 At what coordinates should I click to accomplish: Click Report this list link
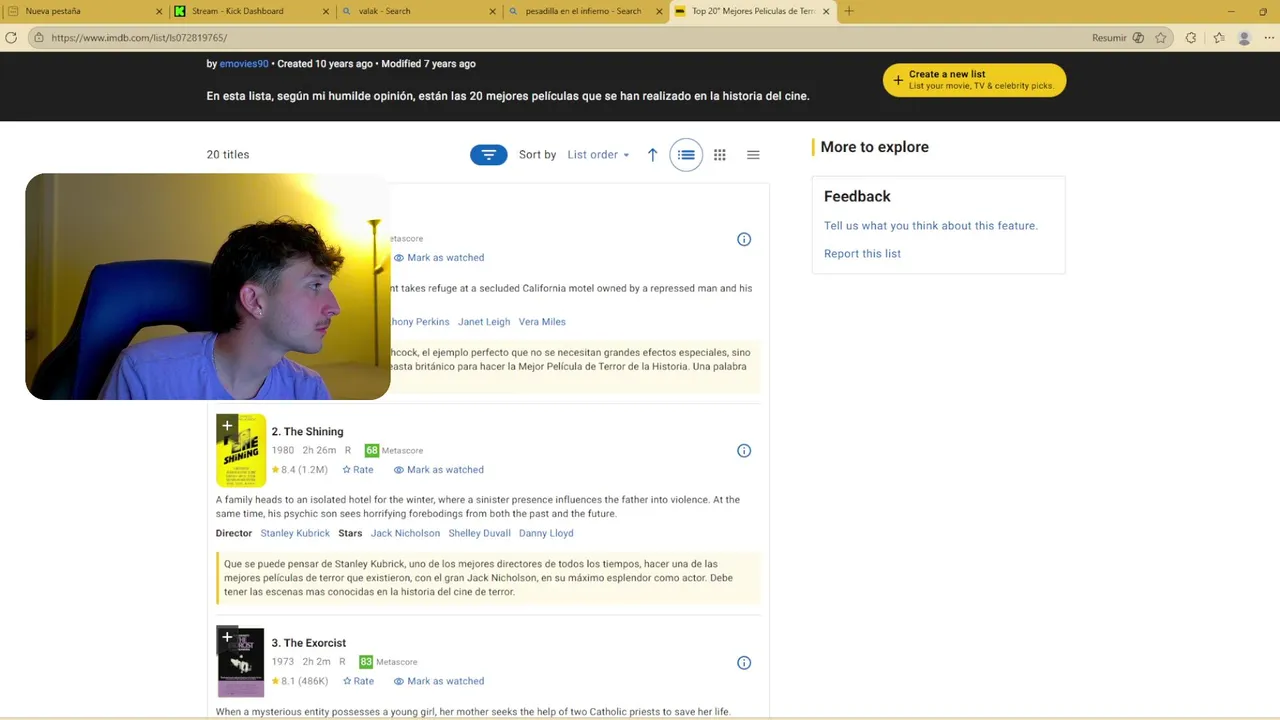(x=862, y=254)
